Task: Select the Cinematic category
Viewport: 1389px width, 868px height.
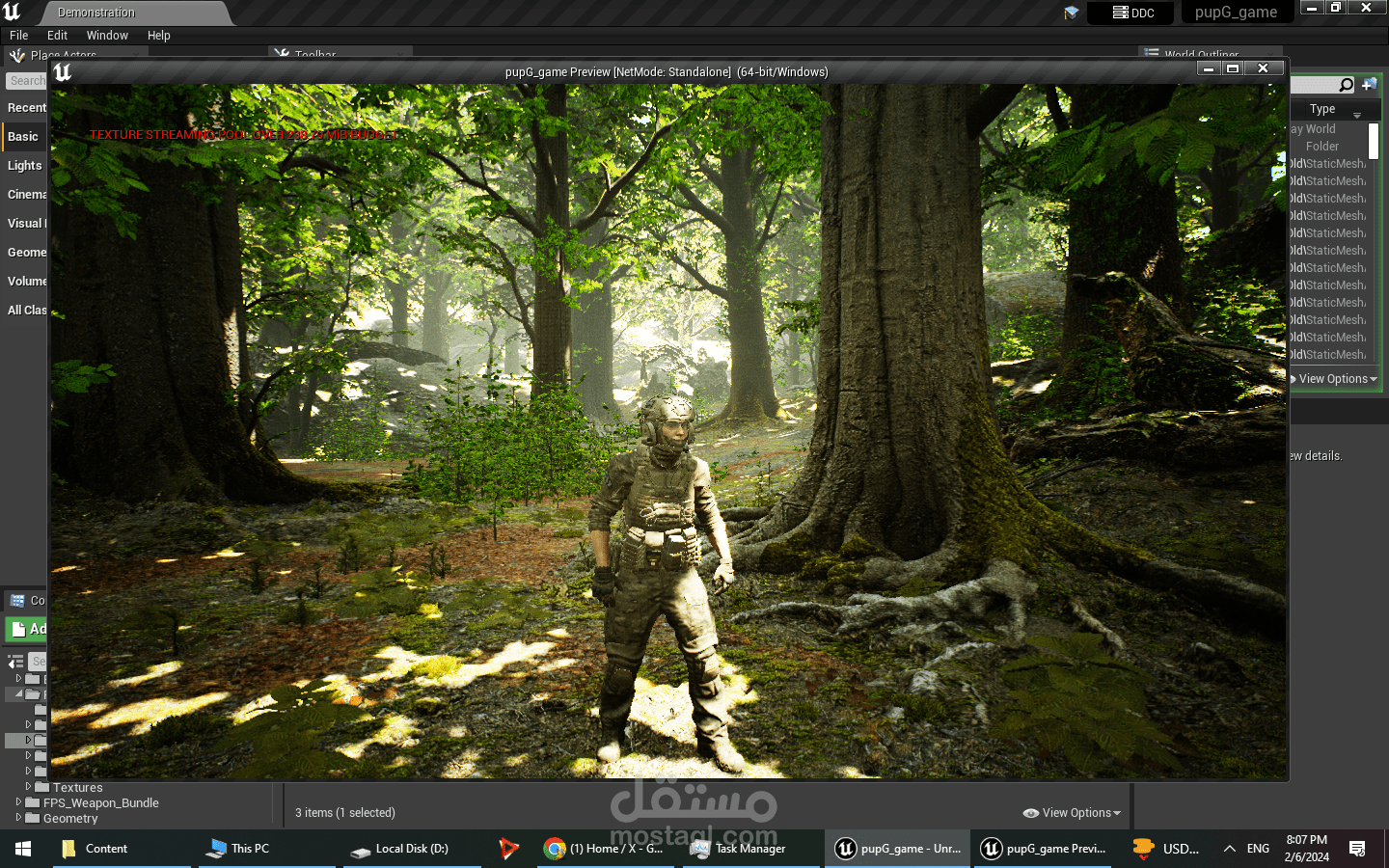Action: pos(25,195)
